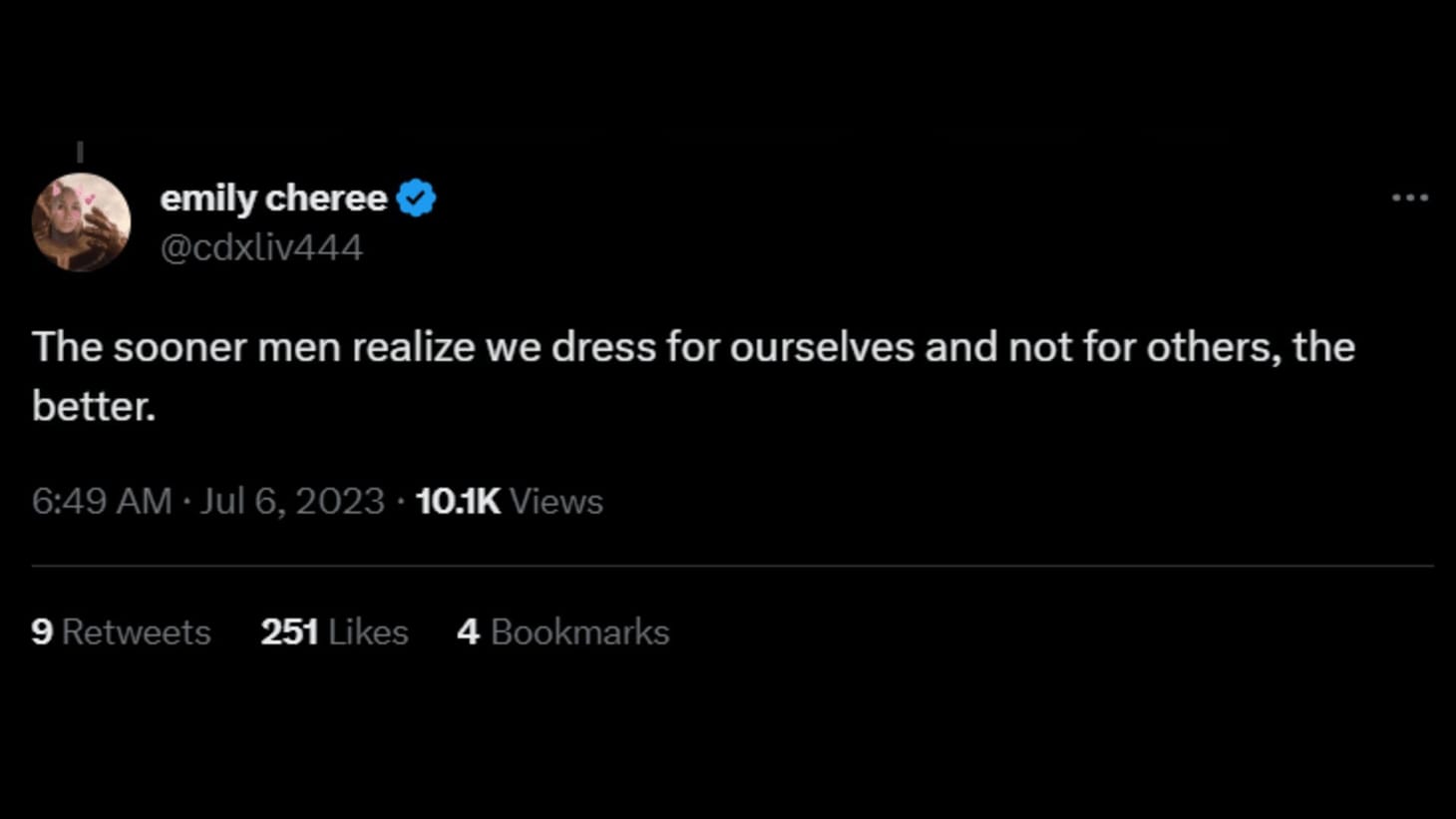
Task: Click the ellipsis menu in the top-right corner
Action: 1408,197
